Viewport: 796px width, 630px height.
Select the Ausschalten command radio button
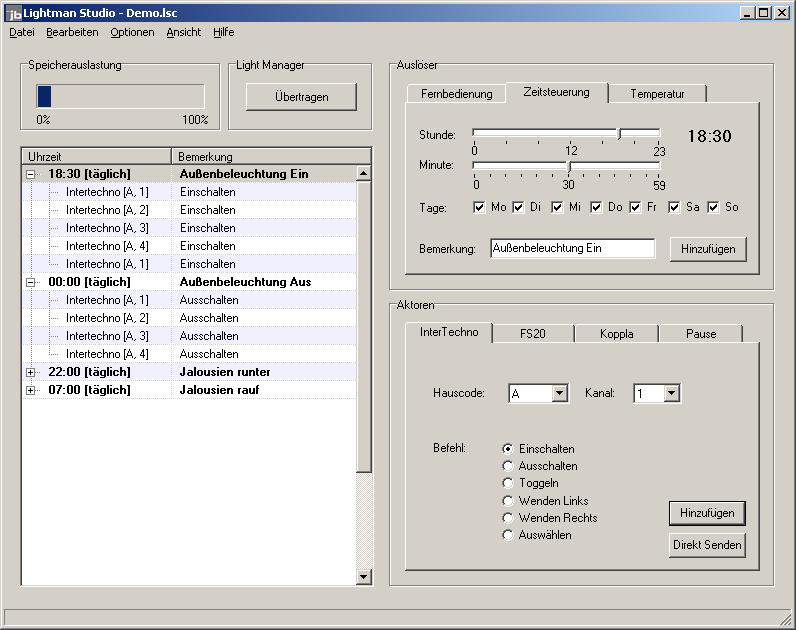click(x=508, y=466)
